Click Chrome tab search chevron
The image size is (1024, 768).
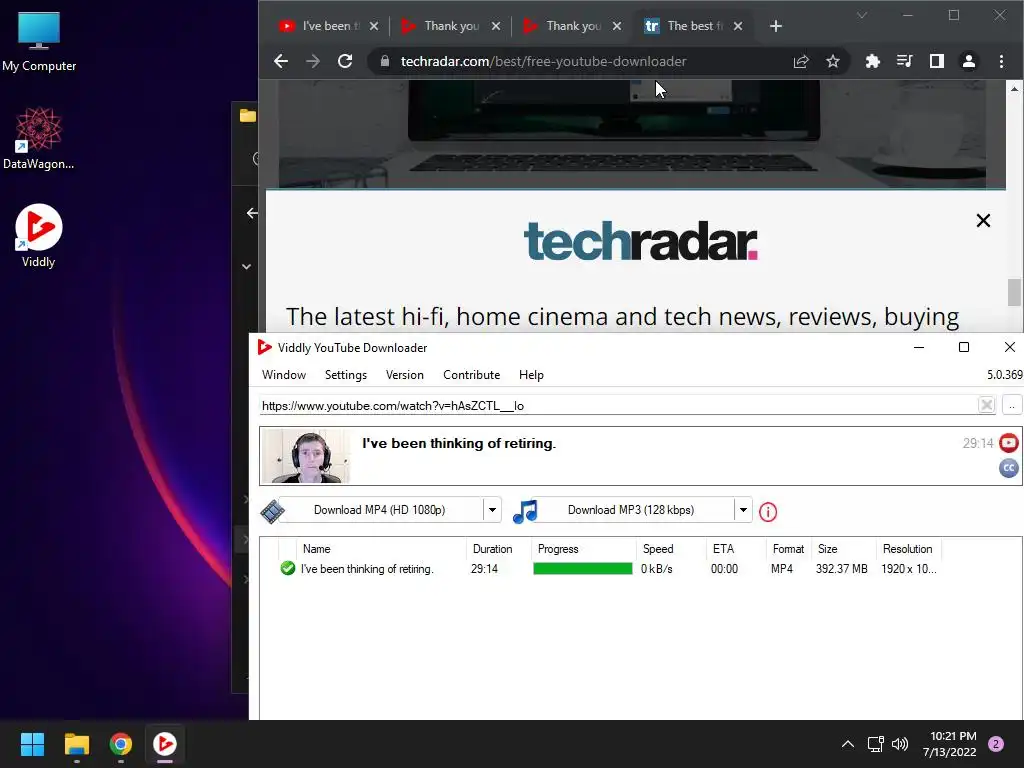pos(862,16)
